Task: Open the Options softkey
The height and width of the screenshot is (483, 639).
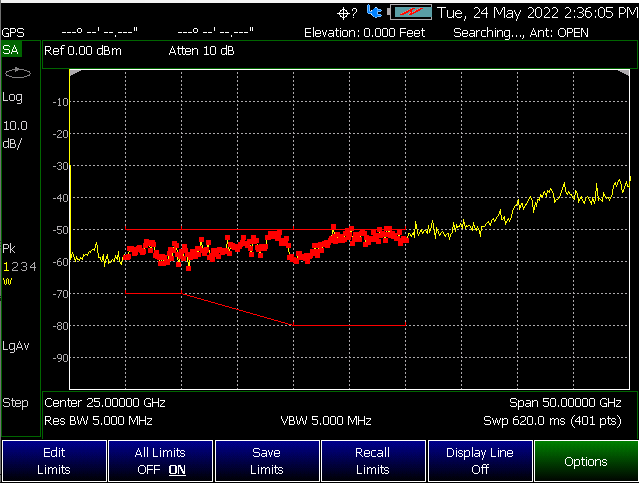Action: tap(586, 461)
